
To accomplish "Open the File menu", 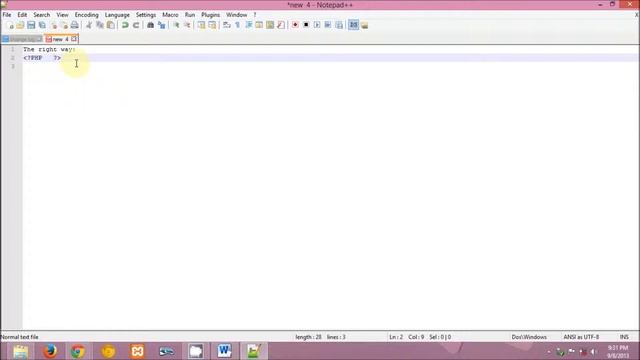I will click(7, 15).
